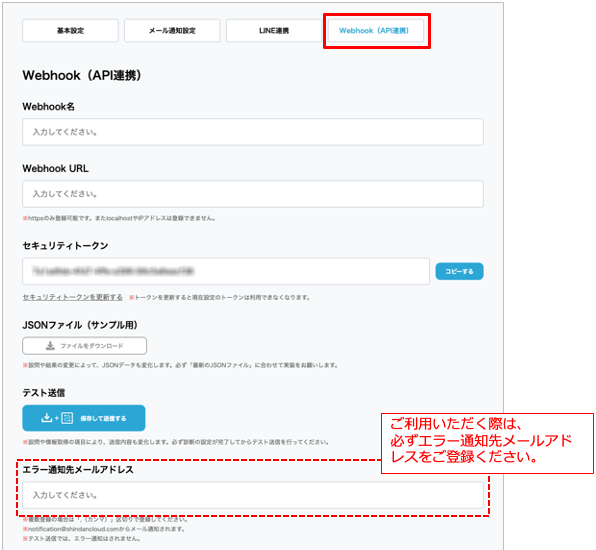Click the JSONファイル（サンプル用） heading
596x550 pixels.
(x=80, y=325)
